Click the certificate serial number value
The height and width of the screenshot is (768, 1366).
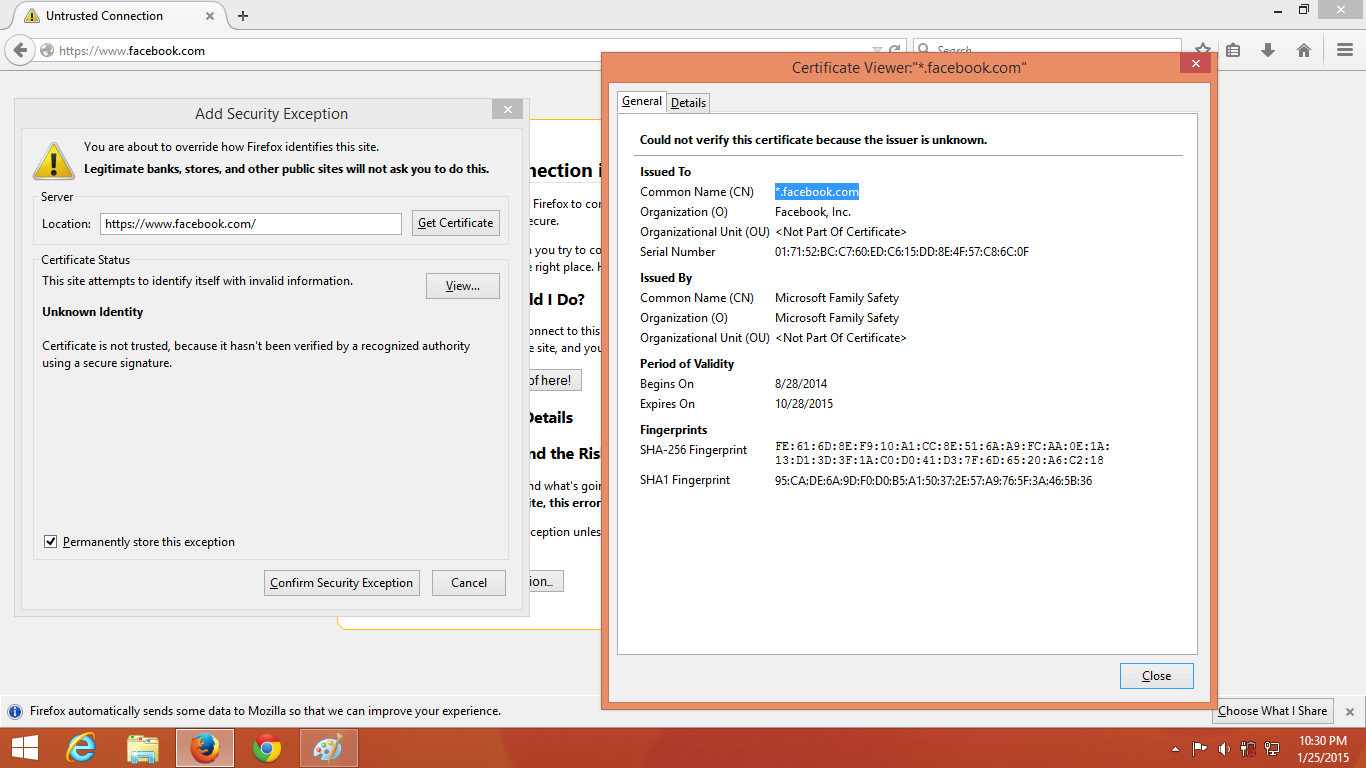(x=902, y=252)
